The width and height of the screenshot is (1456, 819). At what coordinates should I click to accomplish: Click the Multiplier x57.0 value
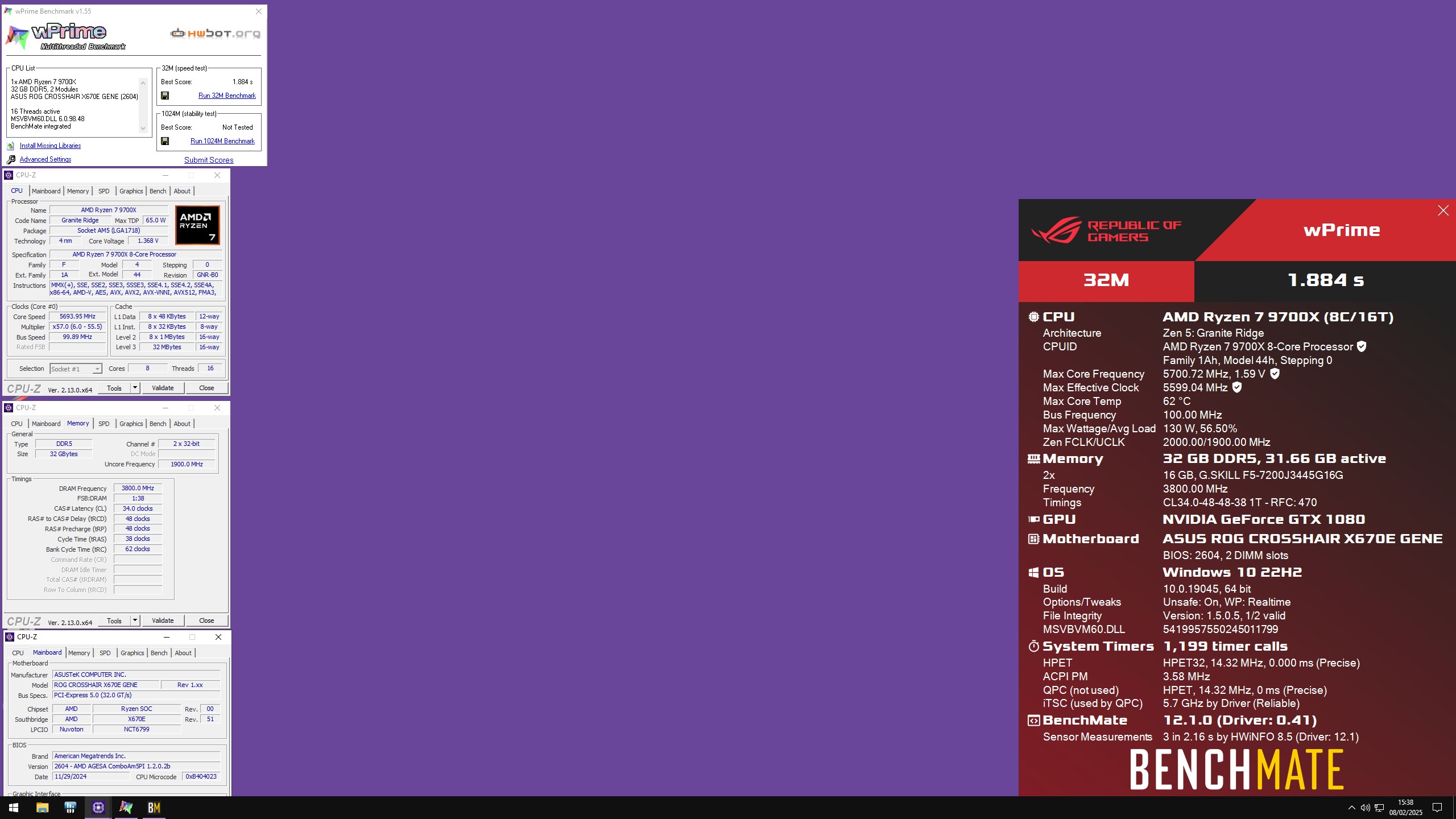point(78,327)
